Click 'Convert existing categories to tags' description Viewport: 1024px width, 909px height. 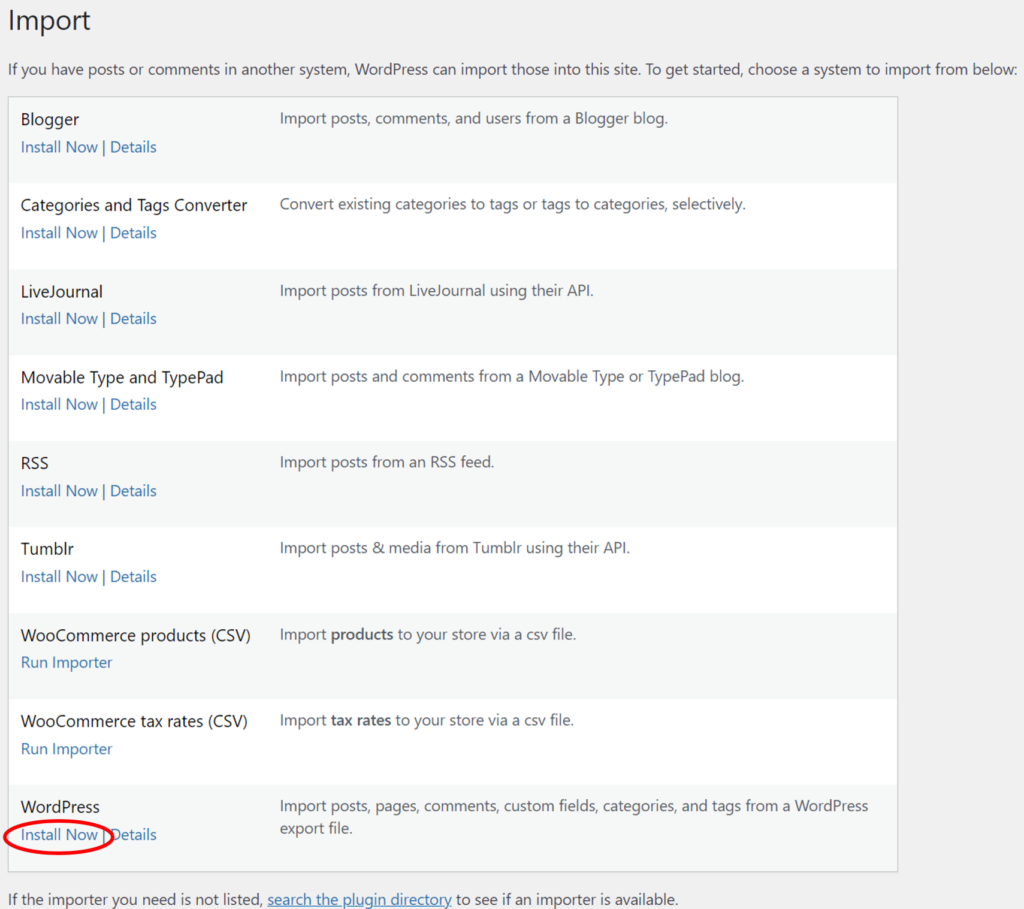point(513,204)
